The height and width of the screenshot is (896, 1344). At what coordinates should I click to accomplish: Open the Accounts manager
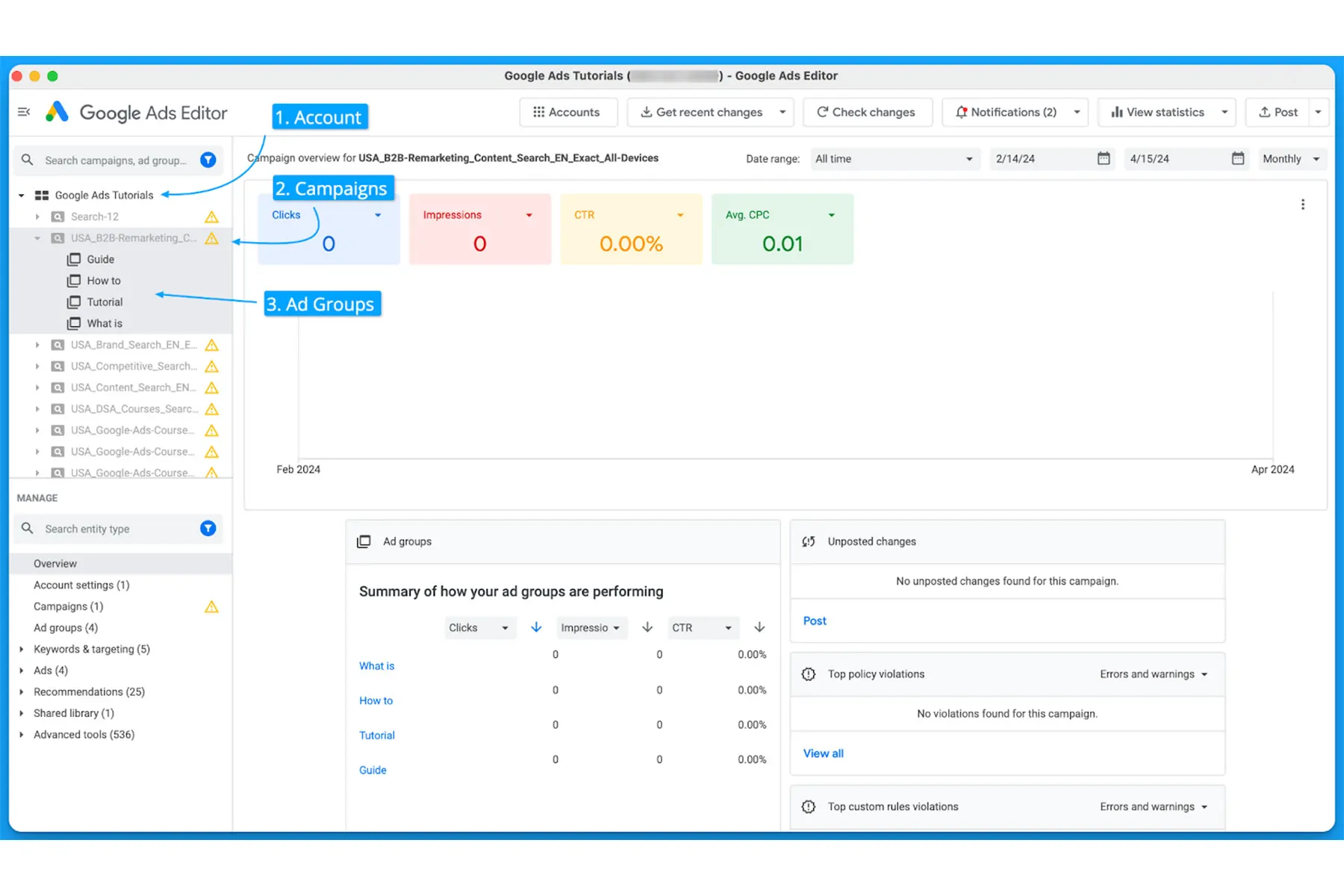(567, 112)
